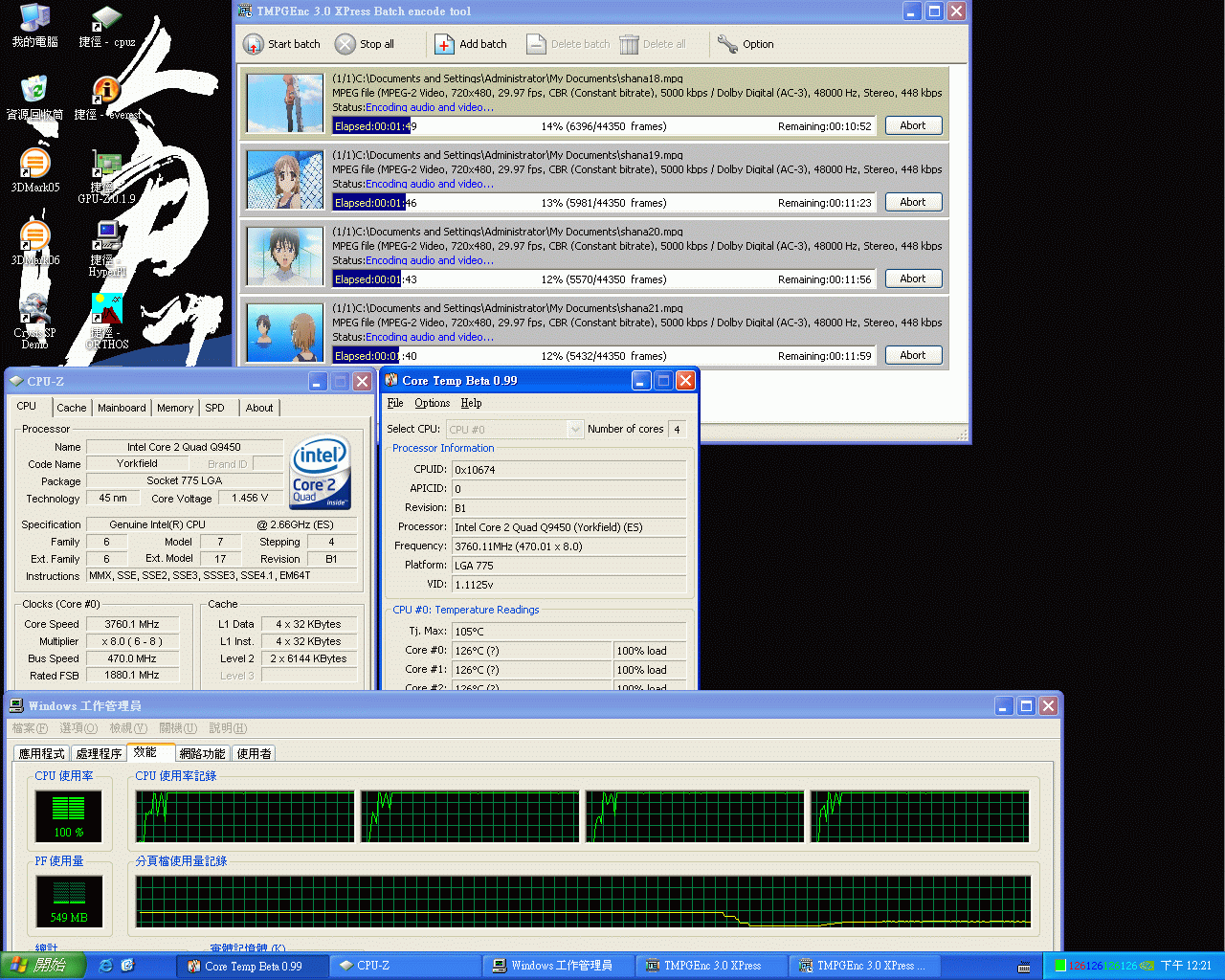Abort the shana19.mpg encoding job
This screenshot has height=980, width=1225.
pos(913,202)
